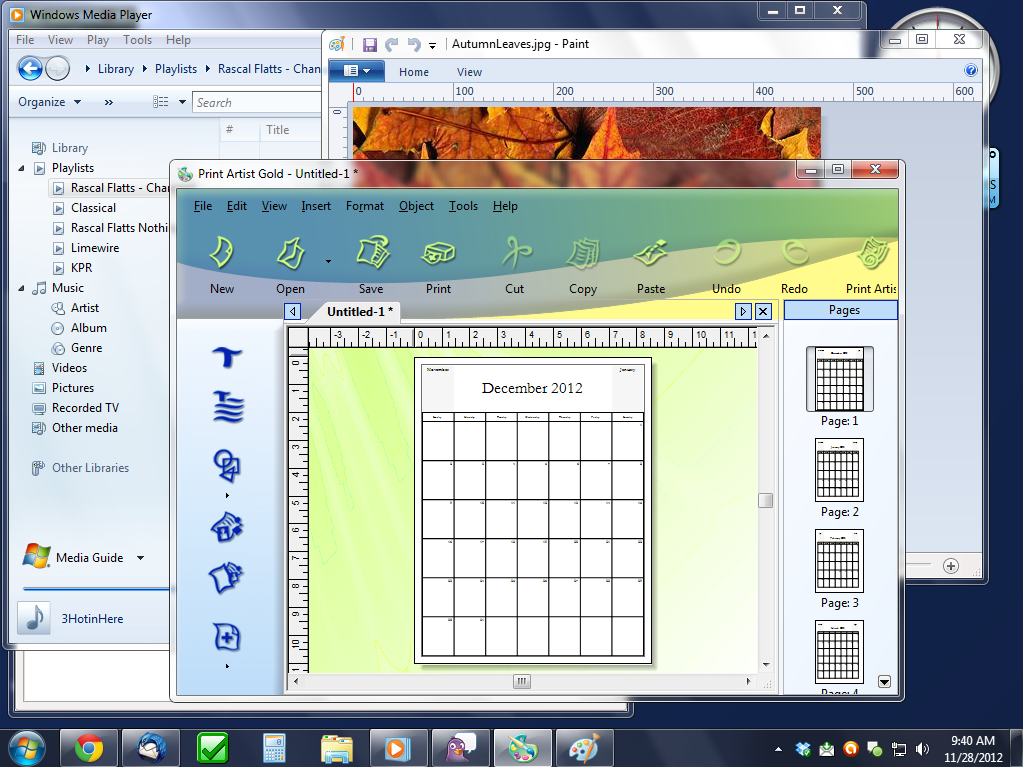Click the Paint help question mark icon

pyautogui.click(x=971, y=70)
